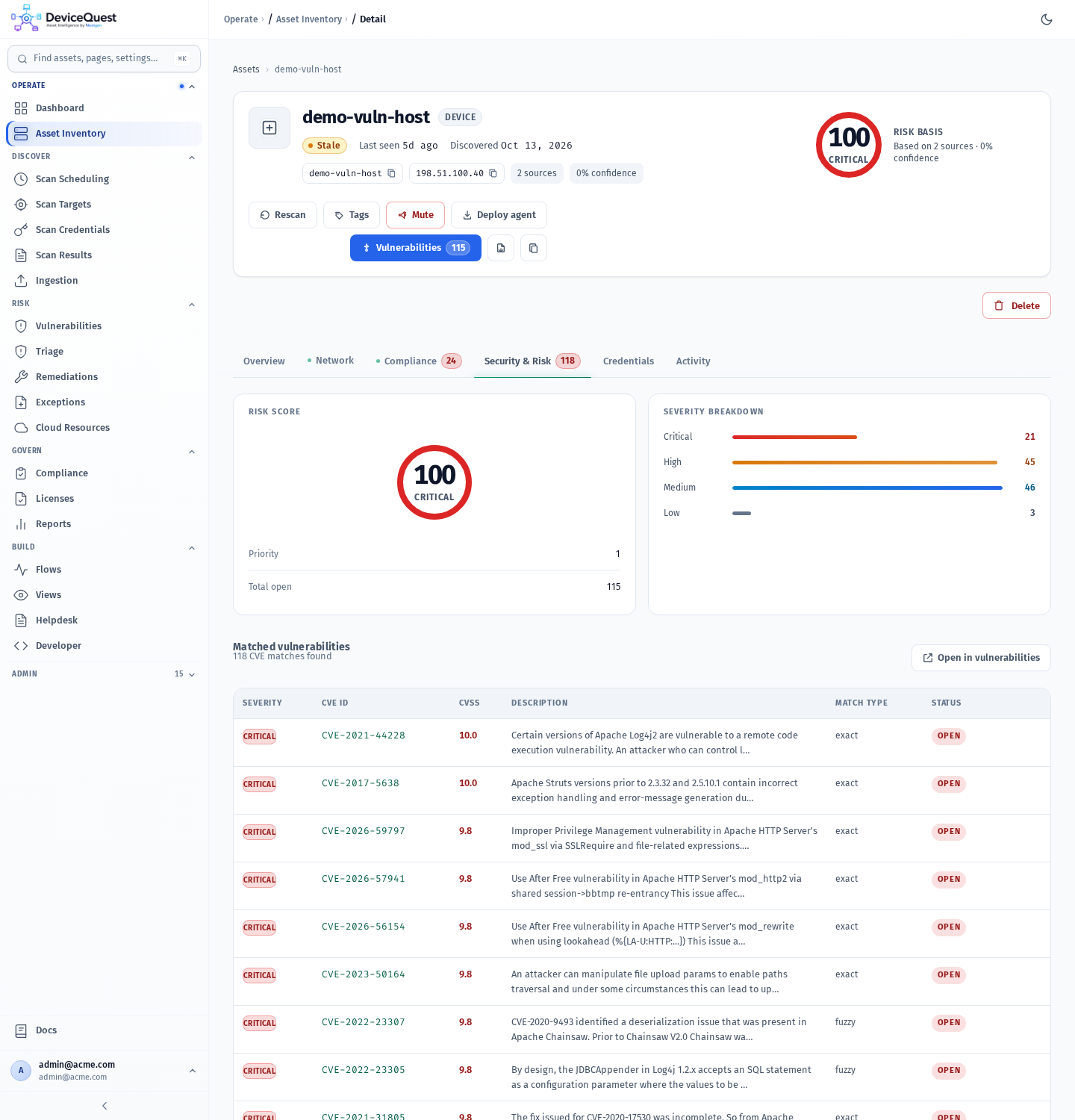Click Open in vulnerabilities
1075x1120 pixels.
pos(981,658)
